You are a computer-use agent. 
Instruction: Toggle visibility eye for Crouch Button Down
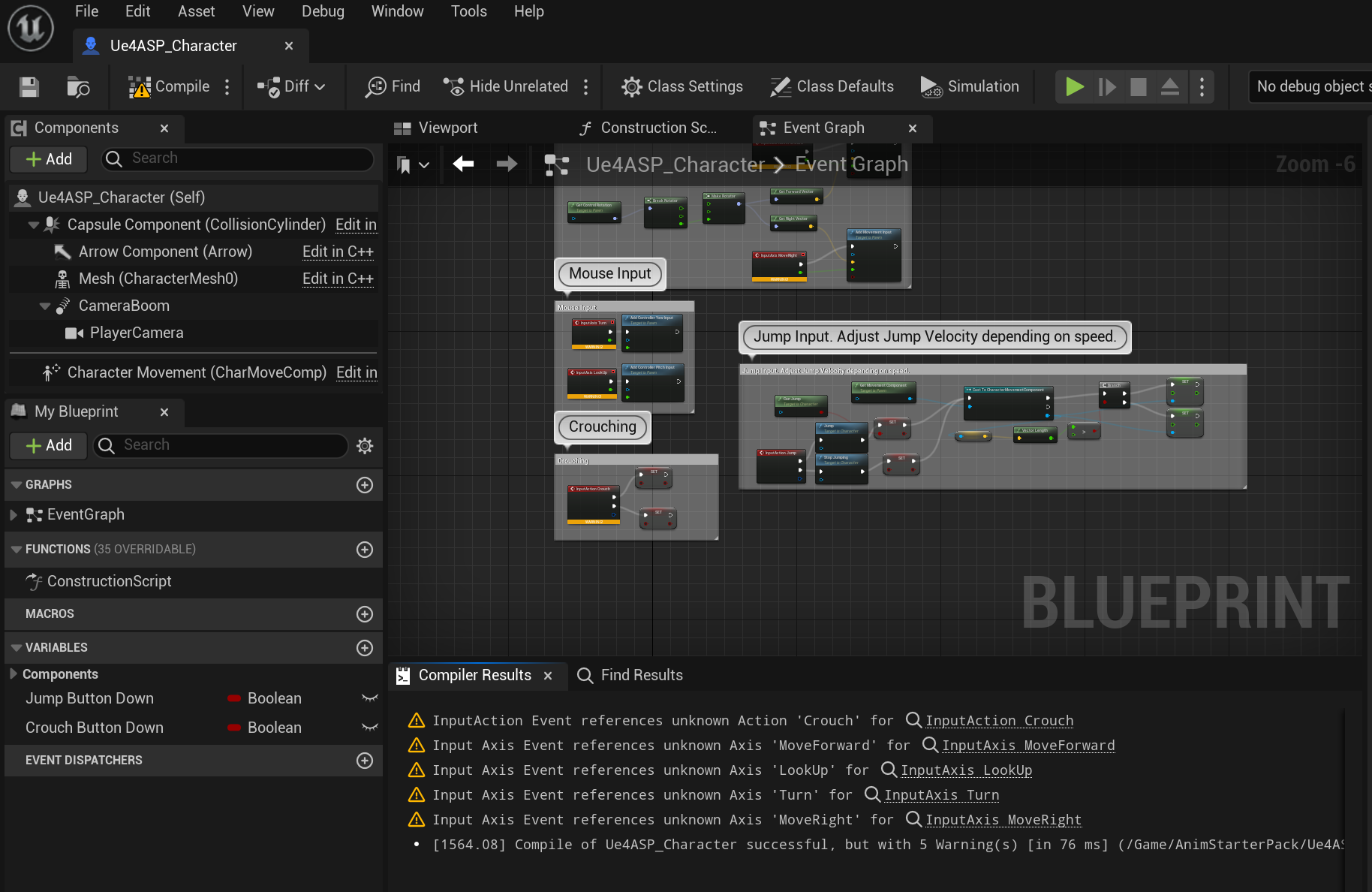pyautogui.click(x=369, y=728)
